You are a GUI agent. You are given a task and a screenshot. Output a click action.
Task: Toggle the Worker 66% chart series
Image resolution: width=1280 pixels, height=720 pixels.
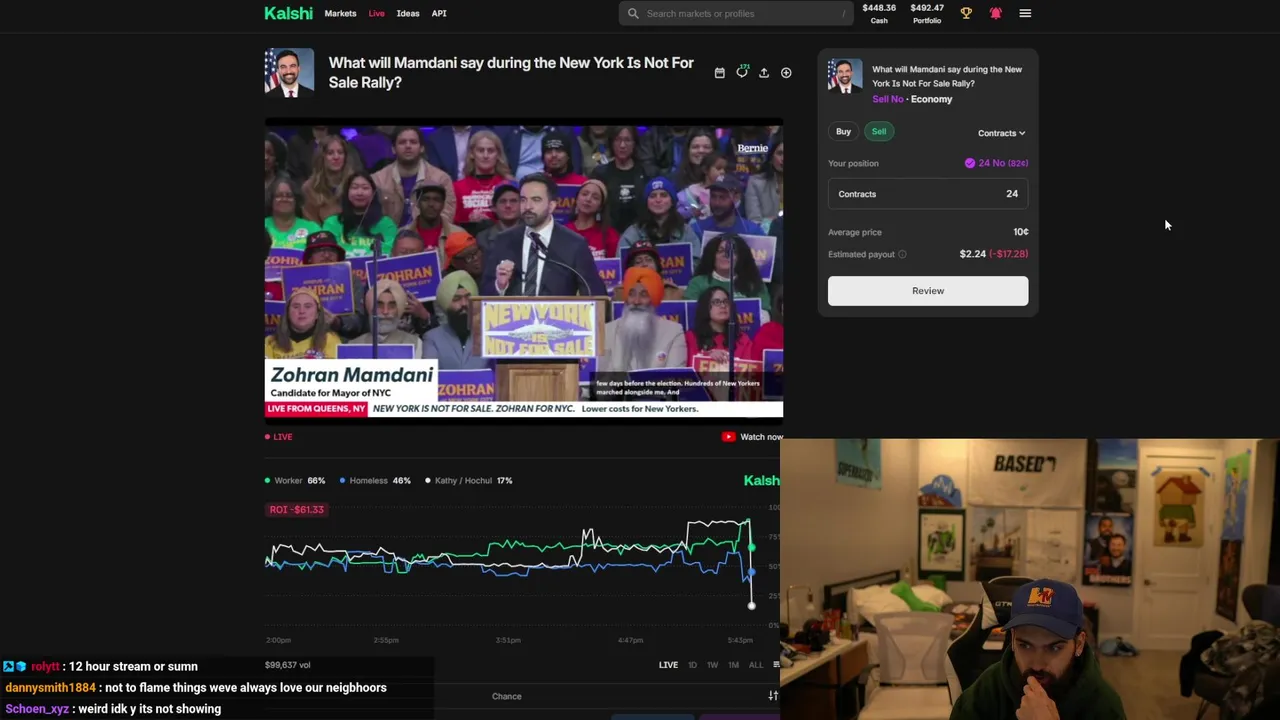click(x=295, y=481)
